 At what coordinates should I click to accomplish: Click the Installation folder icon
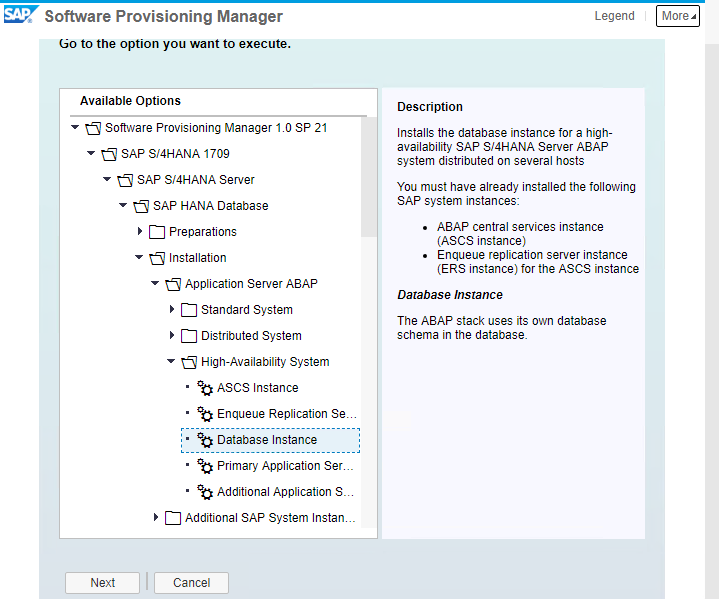157,258
